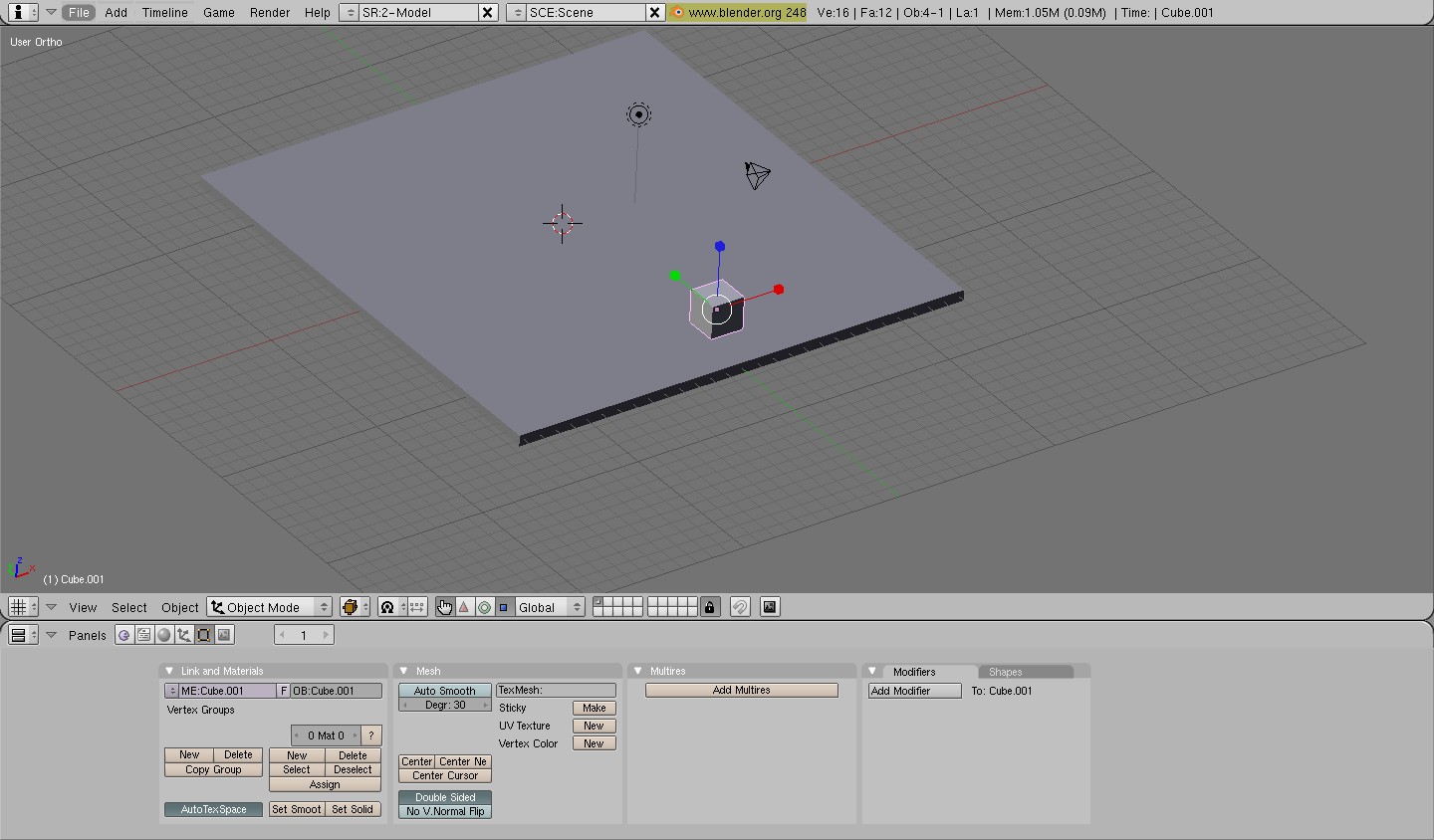
Task: Click Make next to Sticky
Action: [x=595, y=708]
